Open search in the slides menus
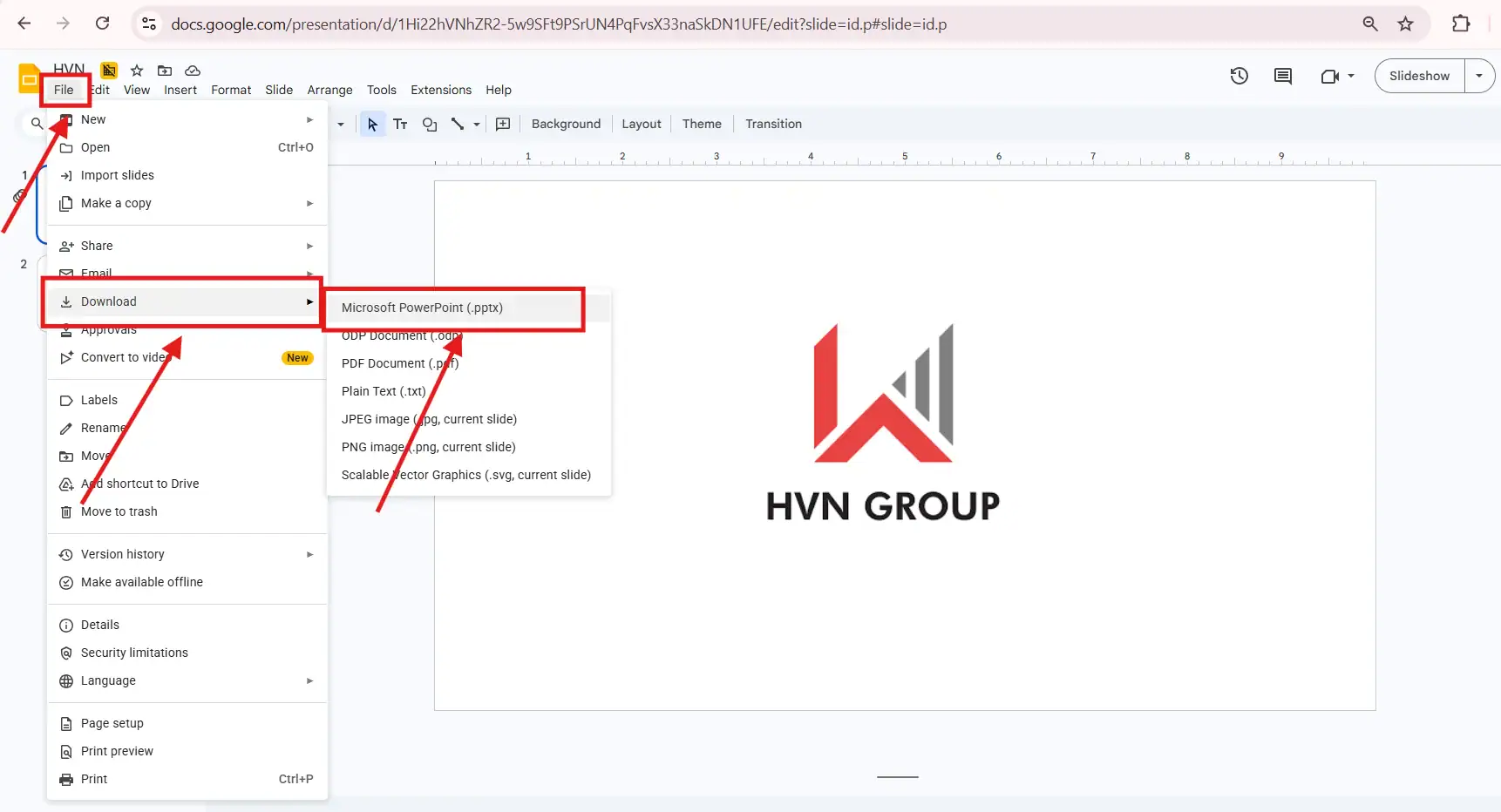This screenshot has height=812, width=1501. [36, 124]
